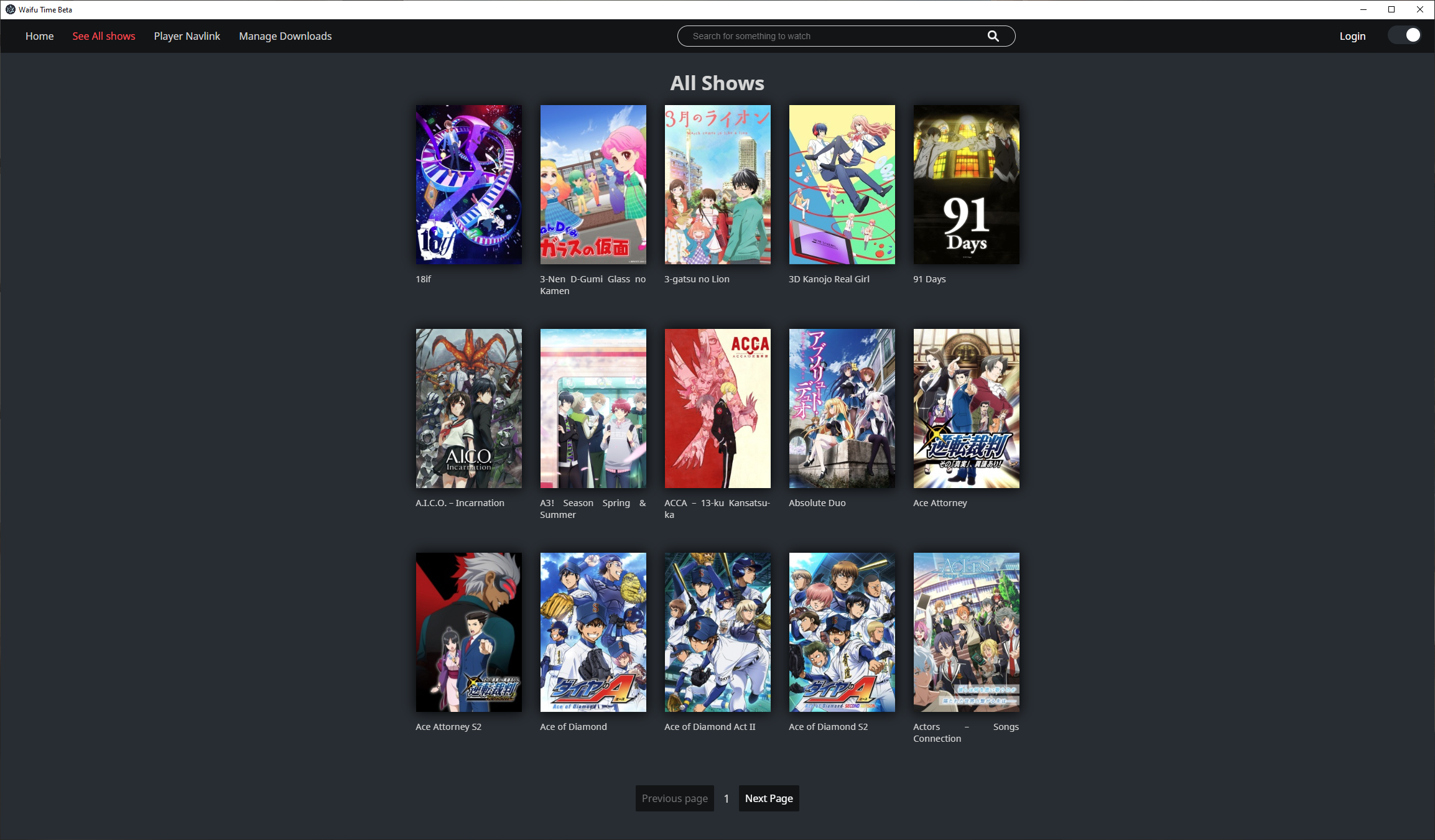
Task: Click the search input field
Action: [845, 36]
